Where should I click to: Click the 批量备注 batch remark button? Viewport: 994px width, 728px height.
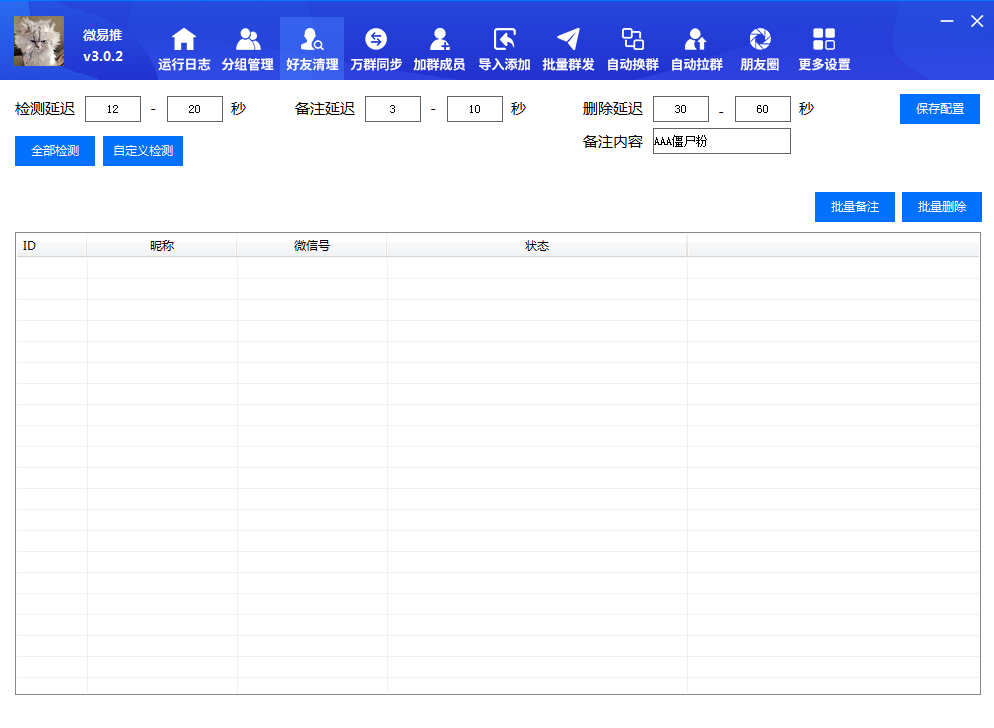[854, 206]
